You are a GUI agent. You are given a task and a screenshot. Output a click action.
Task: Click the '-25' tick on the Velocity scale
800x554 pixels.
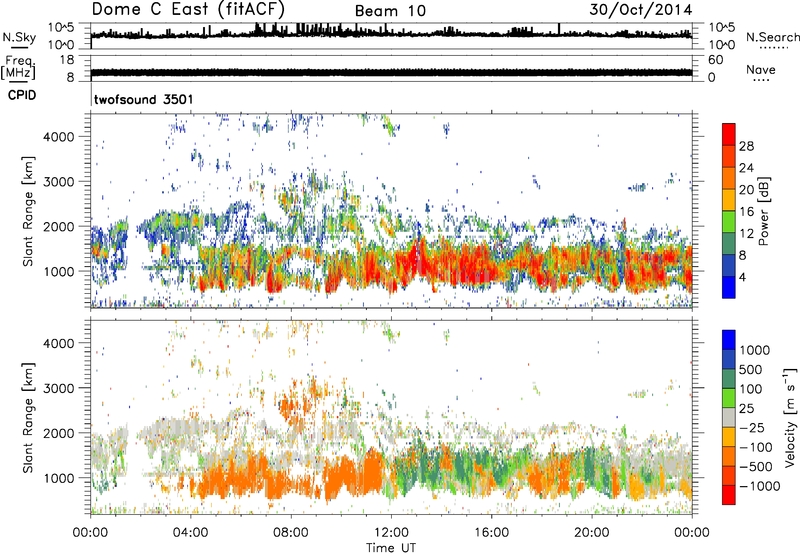tap(752, 427)
